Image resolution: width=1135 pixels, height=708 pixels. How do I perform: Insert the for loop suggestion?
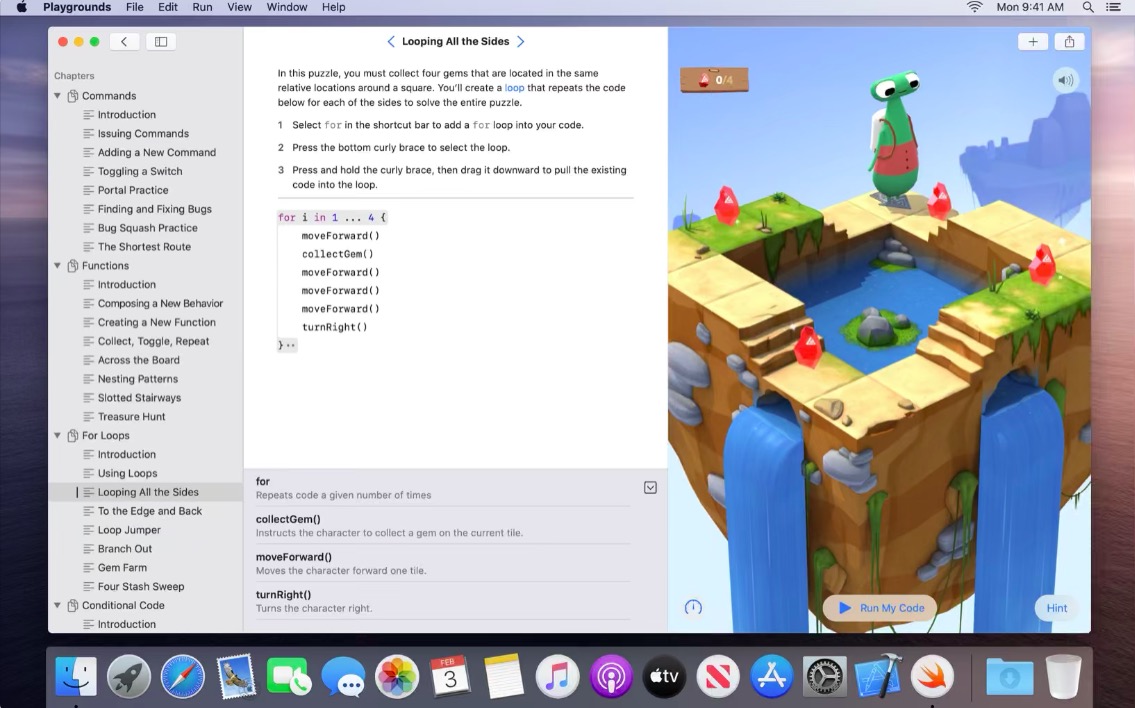pos(442,487)
